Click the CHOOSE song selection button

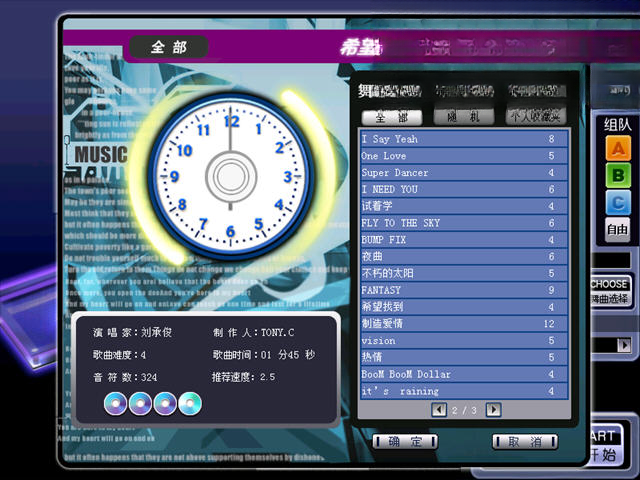(610, 291)
